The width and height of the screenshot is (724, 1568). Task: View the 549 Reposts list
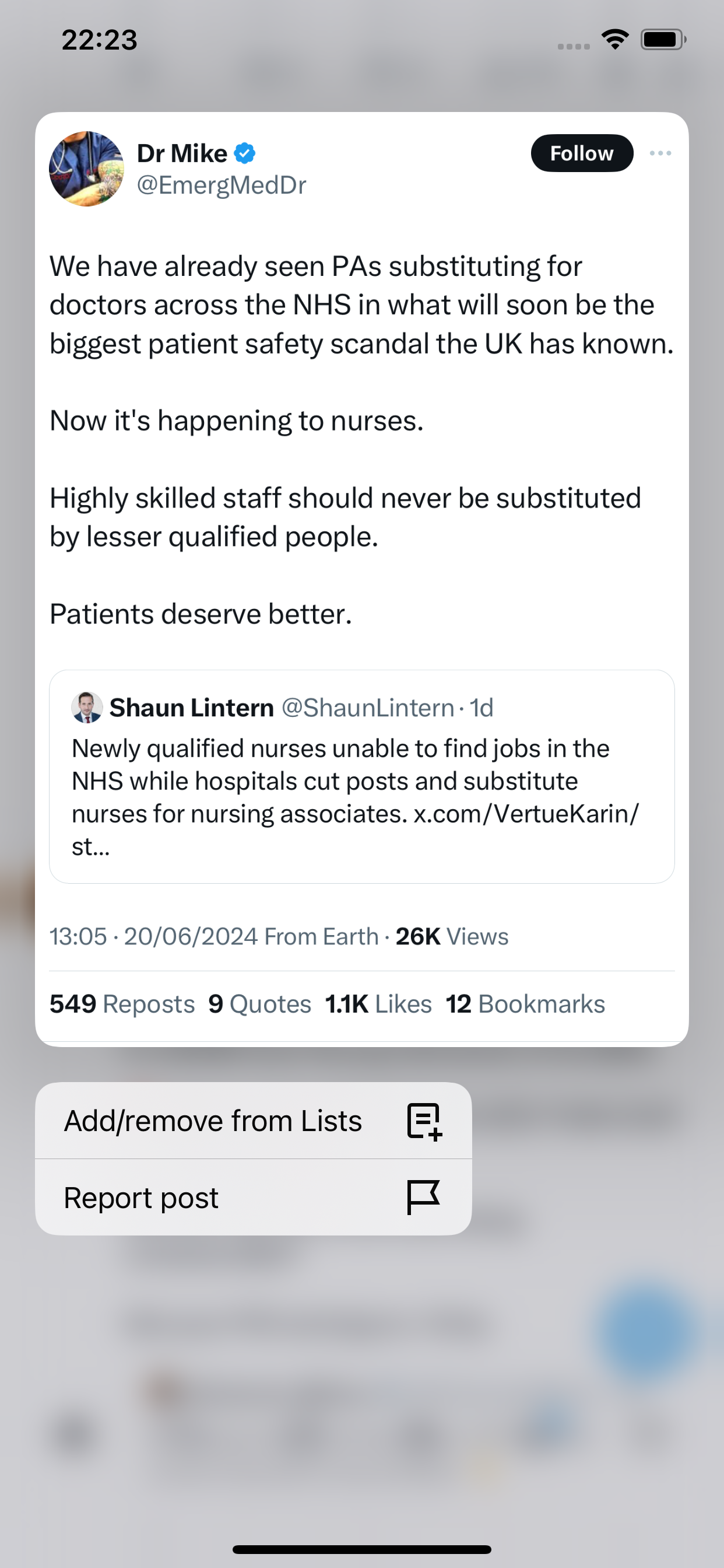coord(122,1004)
